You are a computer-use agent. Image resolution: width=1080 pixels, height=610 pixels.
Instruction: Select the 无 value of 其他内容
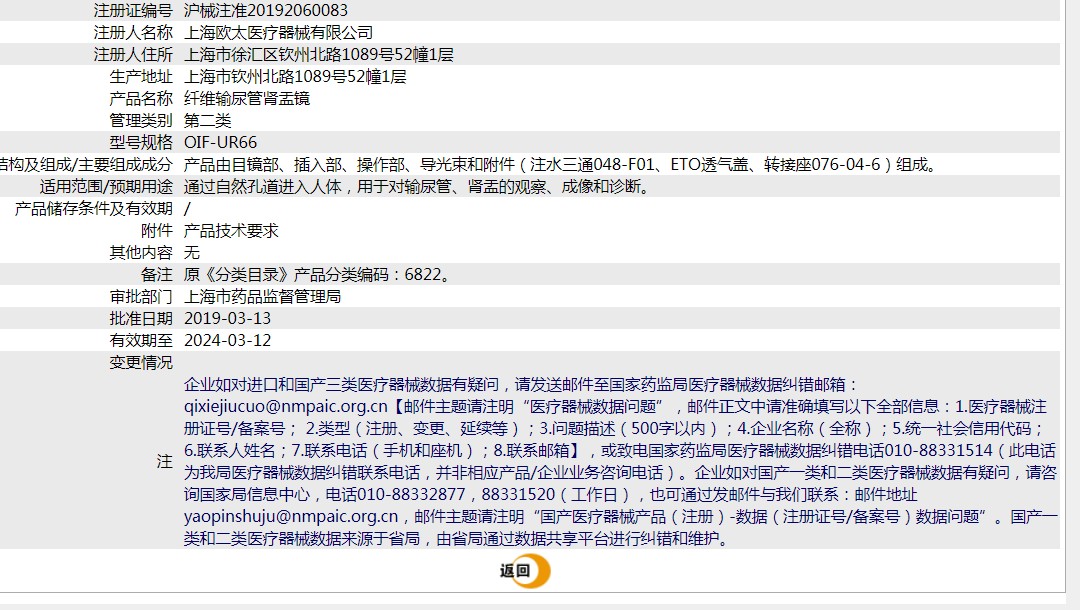coord(191,253)
